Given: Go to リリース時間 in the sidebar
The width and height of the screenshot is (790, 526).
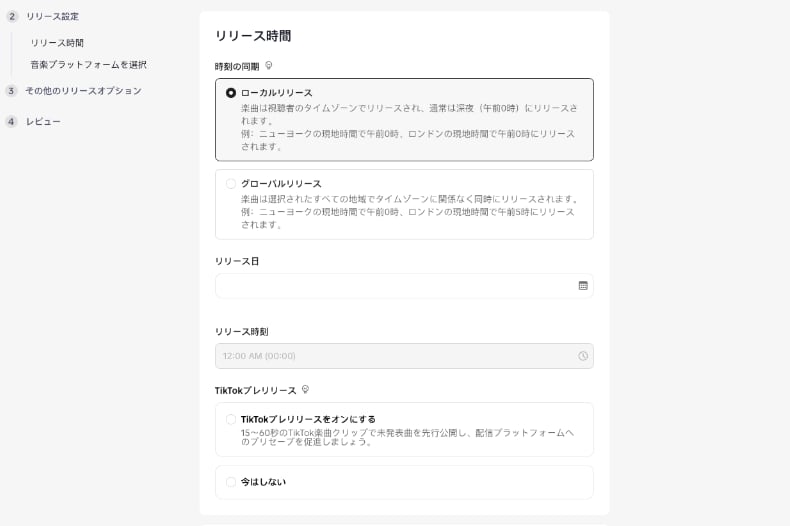Looking at the screenshot, I should pyautogui.click(x=57, y=43).
